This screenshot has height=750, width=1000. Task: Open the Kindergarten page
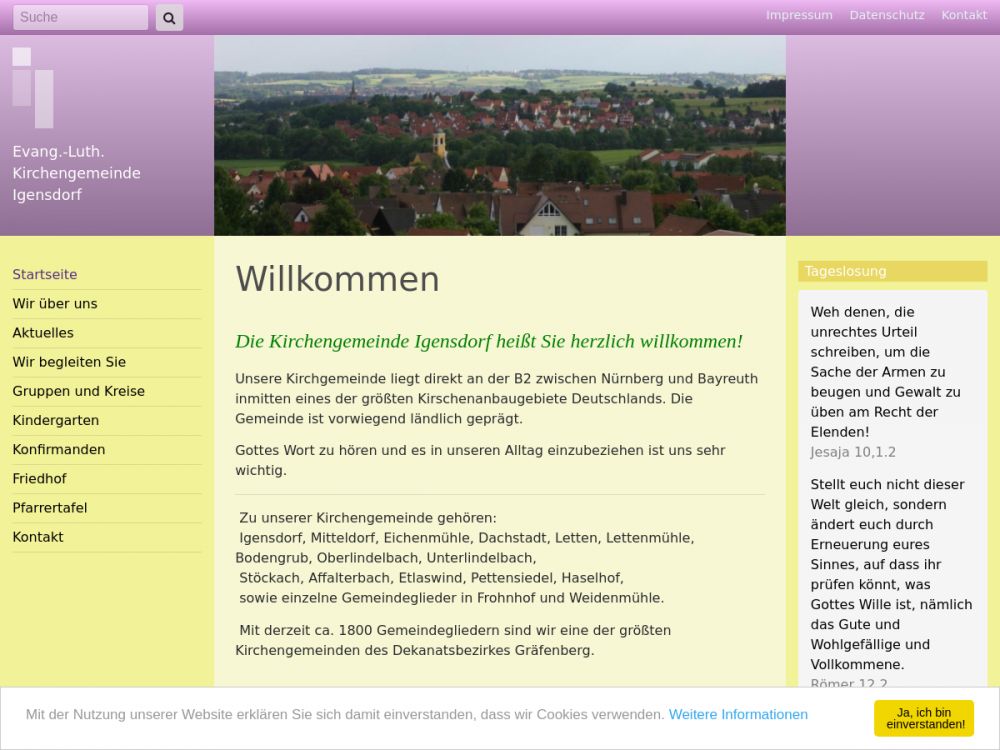point(56,420)
